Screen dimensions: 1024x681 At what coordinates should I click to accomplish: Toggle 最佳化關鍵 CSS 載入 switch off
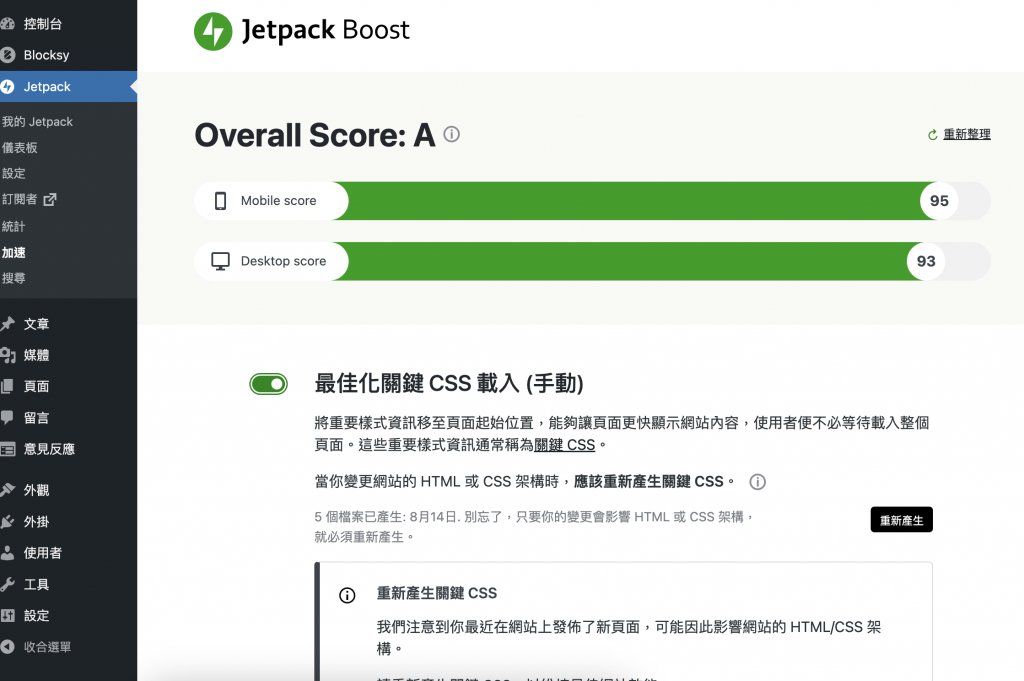pyautogui.click(x=268, y=384)
